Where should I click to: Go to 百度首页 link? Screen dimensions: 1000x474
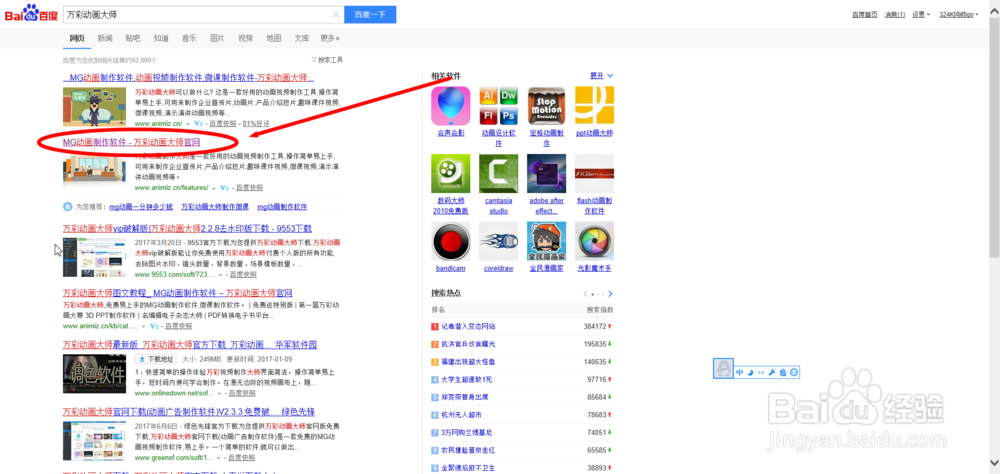pos(865,14)
